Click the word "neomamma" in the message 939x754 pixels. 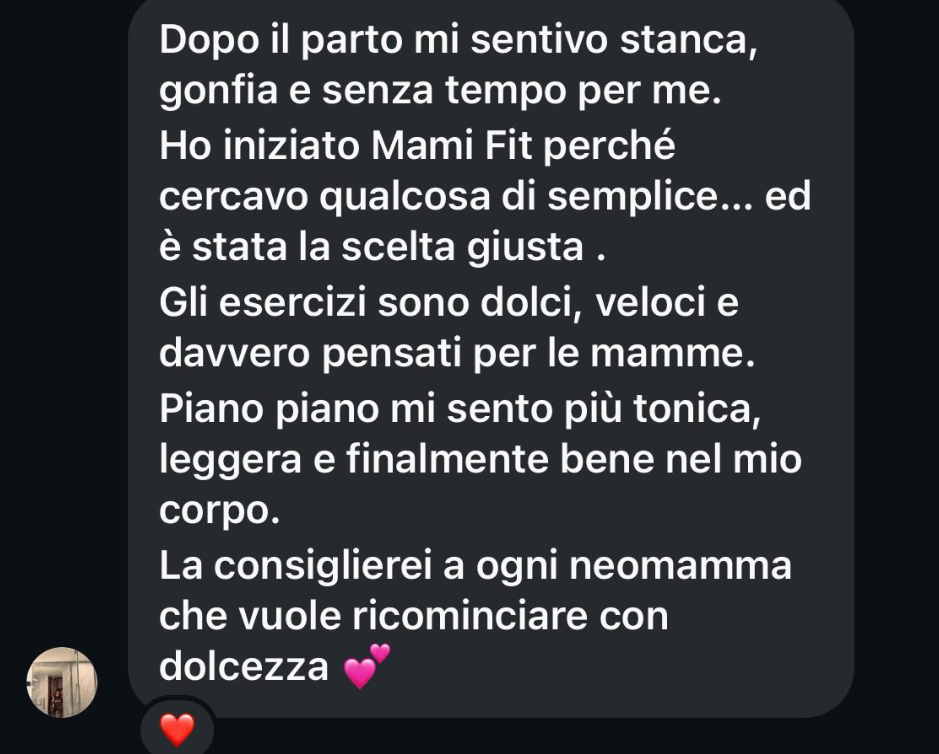point(680,567)
